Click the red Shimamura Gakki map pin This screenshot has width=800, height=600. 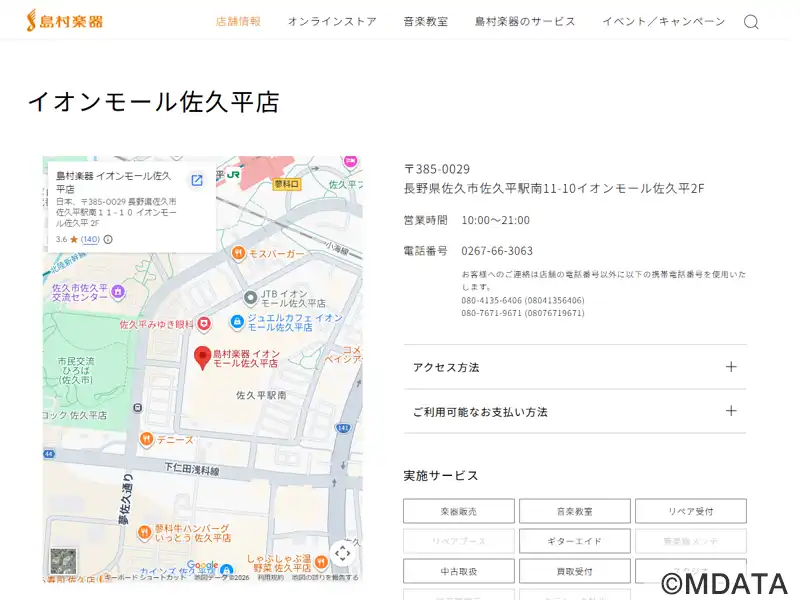(x=202, y=357)
